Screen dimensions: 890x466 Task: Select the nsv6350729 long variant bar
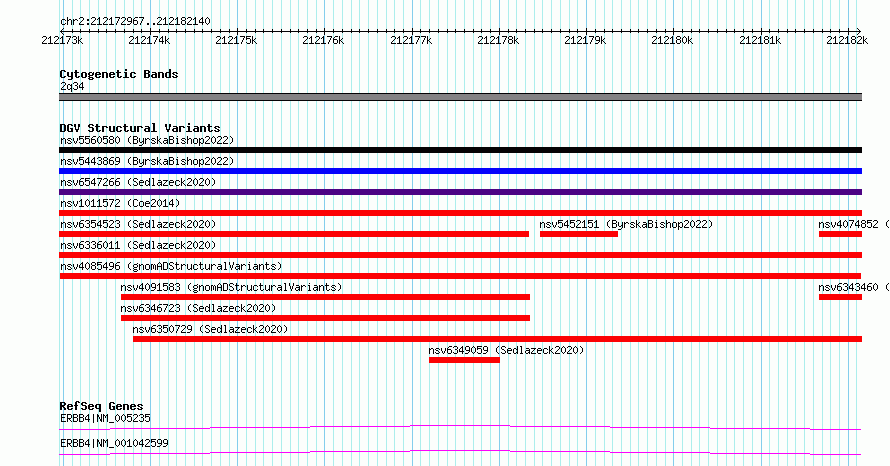498,339
